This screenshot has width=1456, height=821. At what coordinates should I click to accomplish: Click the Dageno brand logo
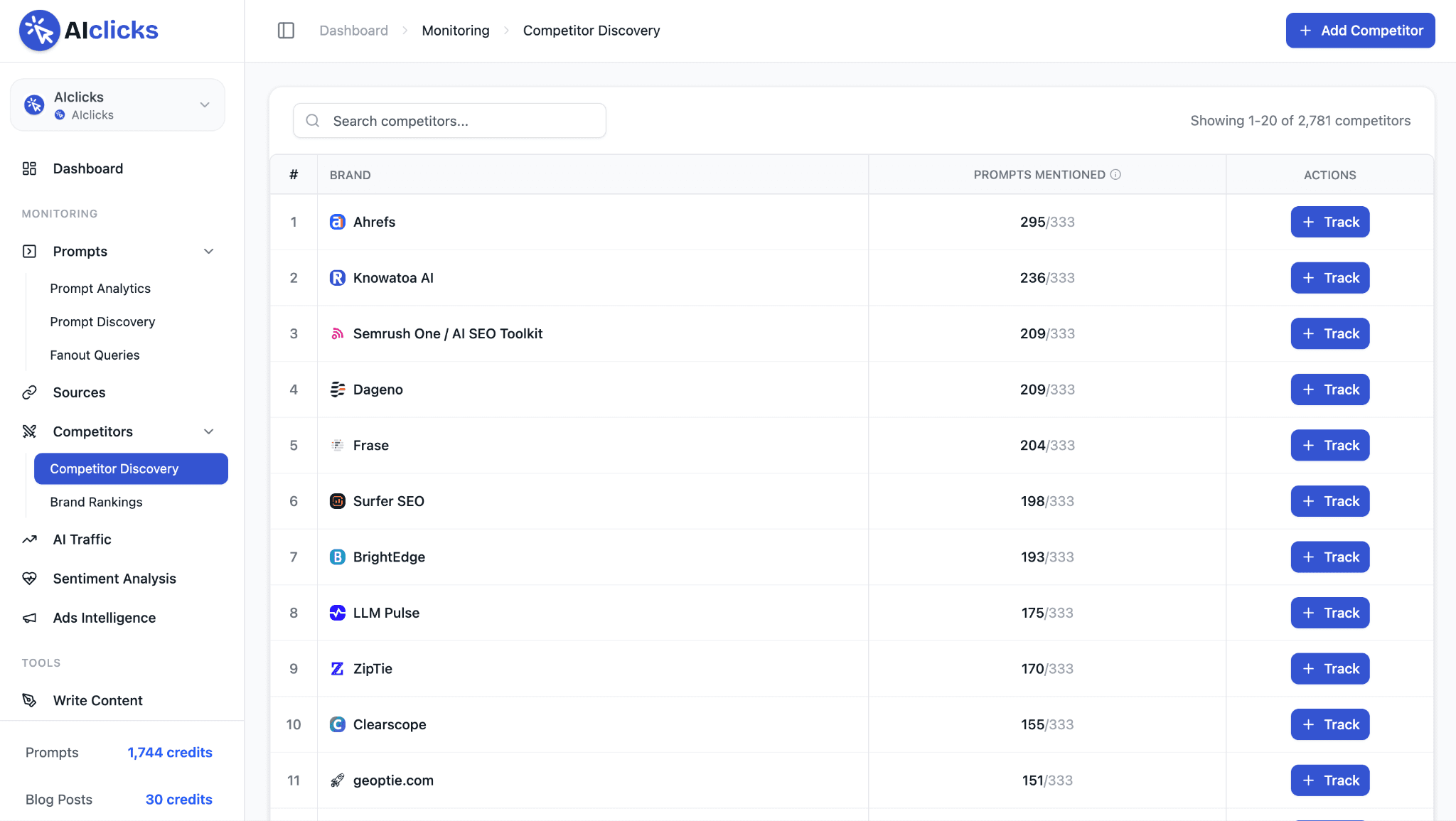pos(338,390)
